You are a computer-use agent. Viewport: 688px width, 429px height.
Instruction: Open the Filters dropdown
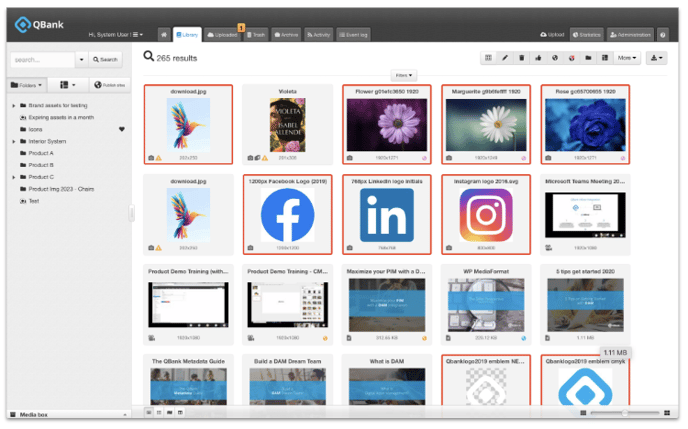click(404, 75)
